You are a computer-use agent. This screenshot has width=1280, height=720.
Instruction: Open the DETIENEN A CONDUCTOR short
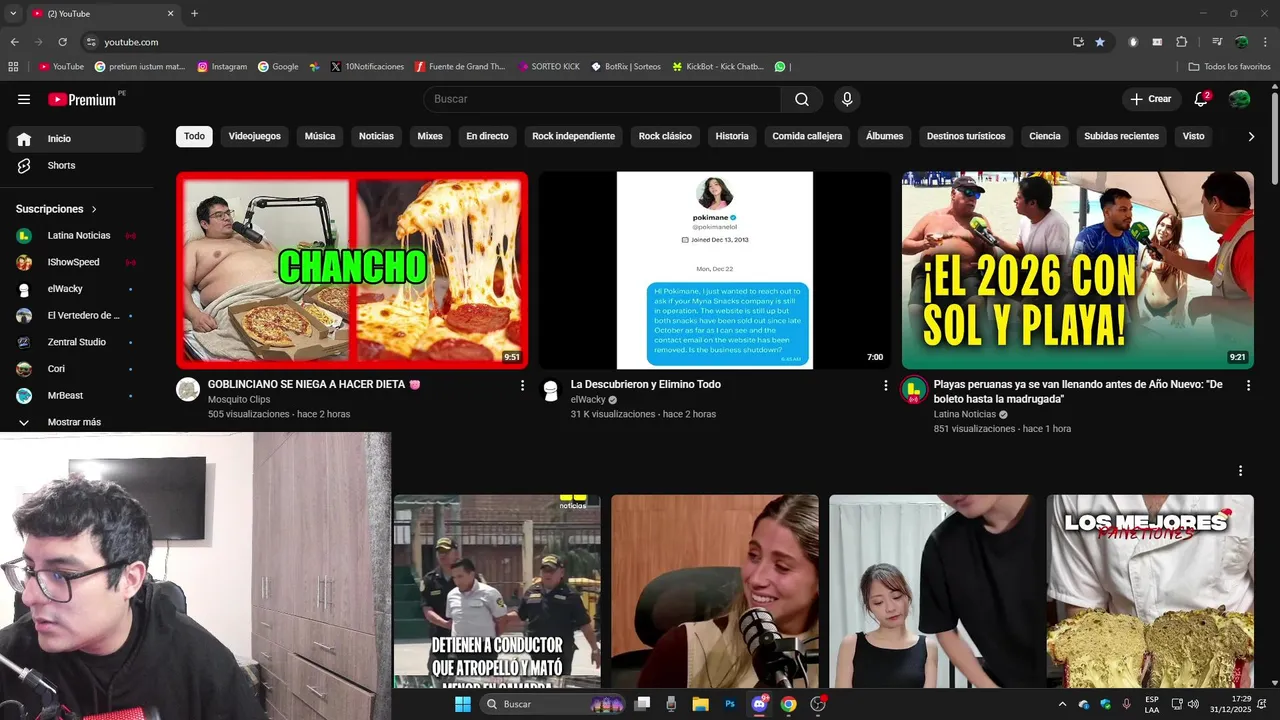click(497, 592)
